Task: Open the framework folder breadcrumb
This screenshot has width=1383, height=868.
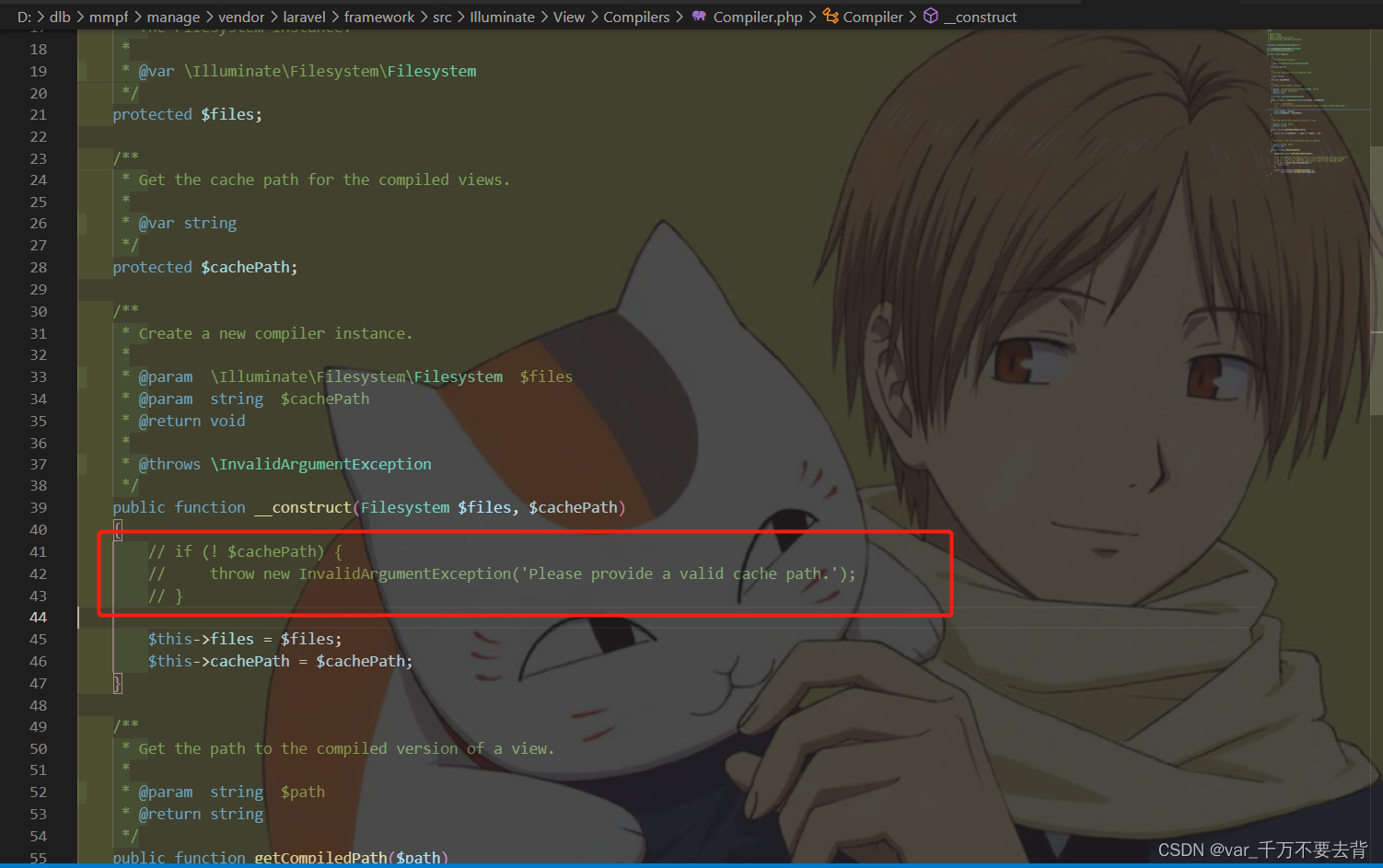Action: 379,17
